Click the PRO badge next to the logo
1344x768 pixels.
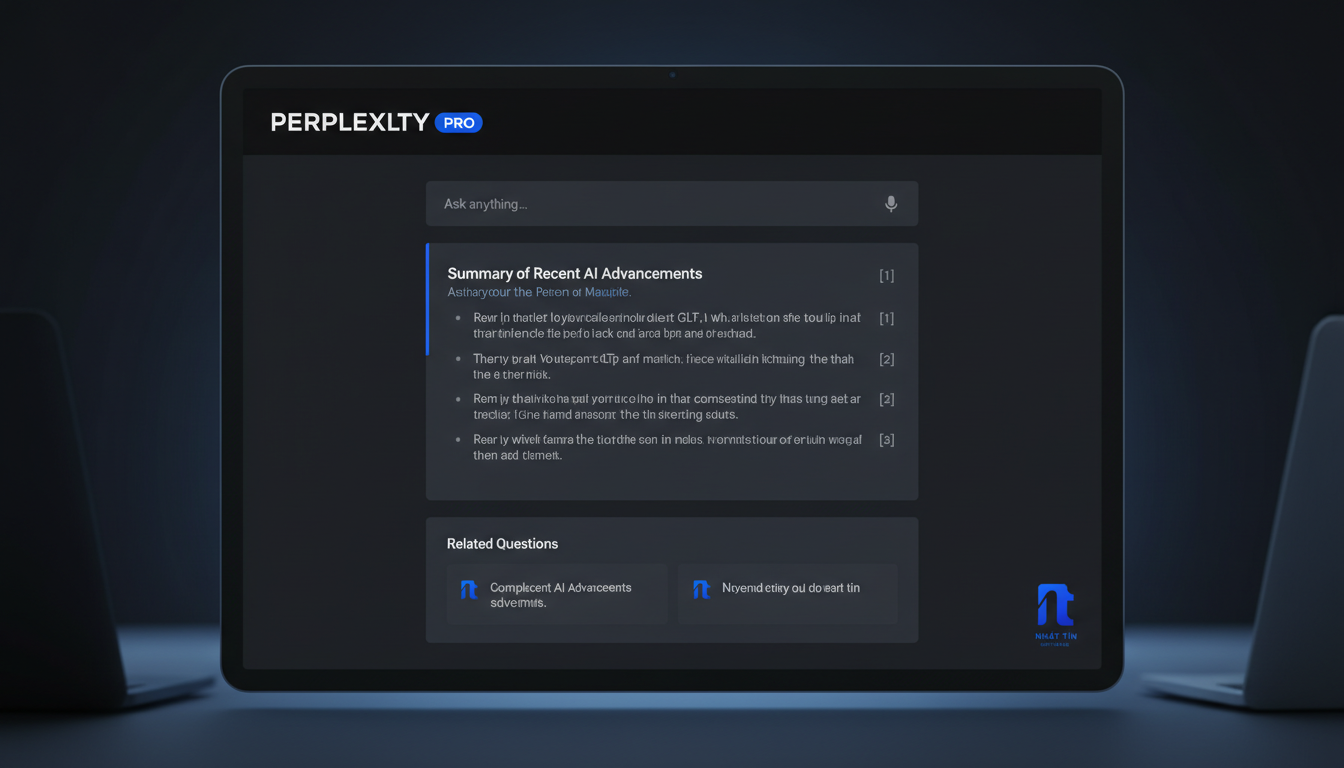459,123
